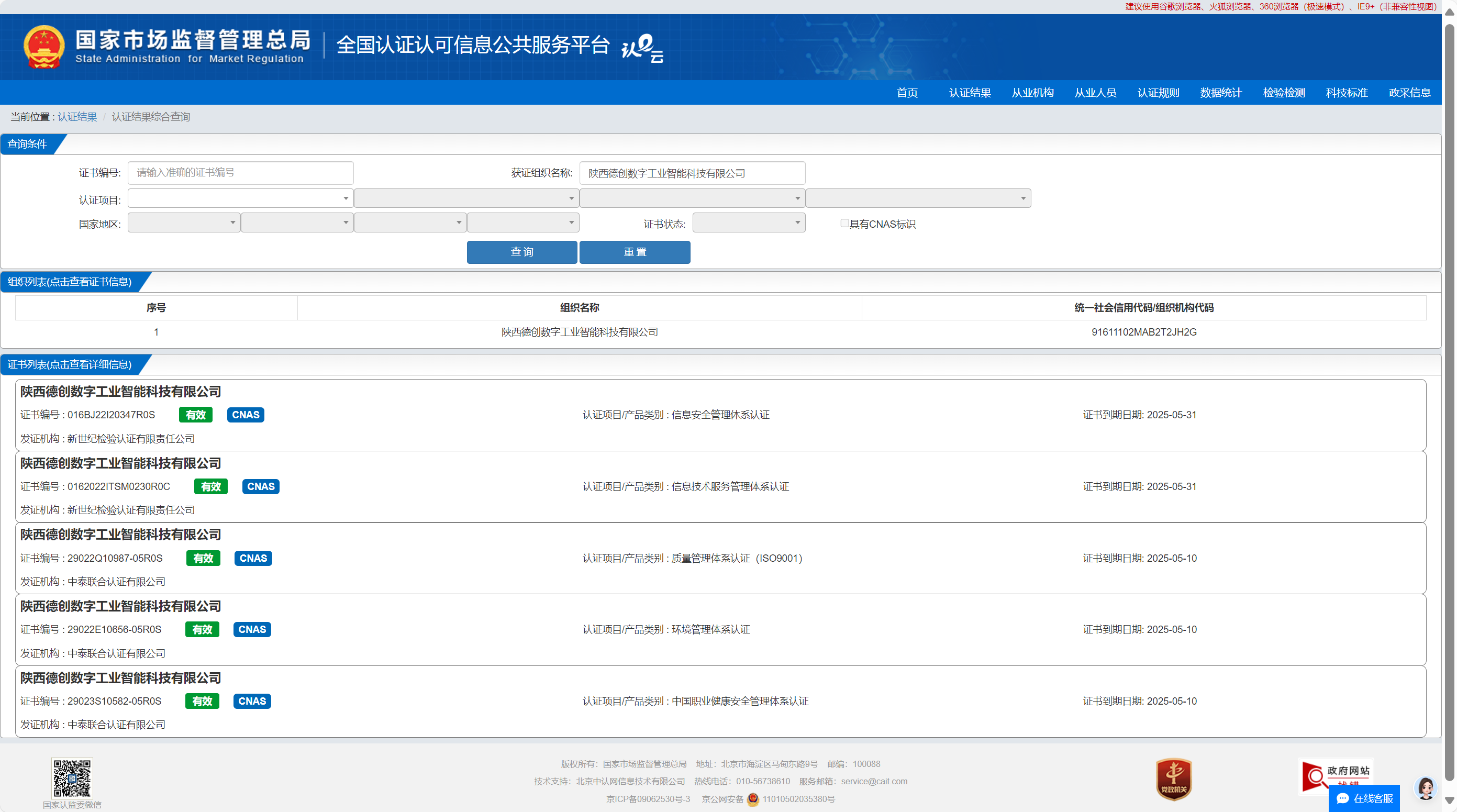Click the 京ICP备09062530号-3 link
Screen dimensions: 1457x812
coord(648,799)
